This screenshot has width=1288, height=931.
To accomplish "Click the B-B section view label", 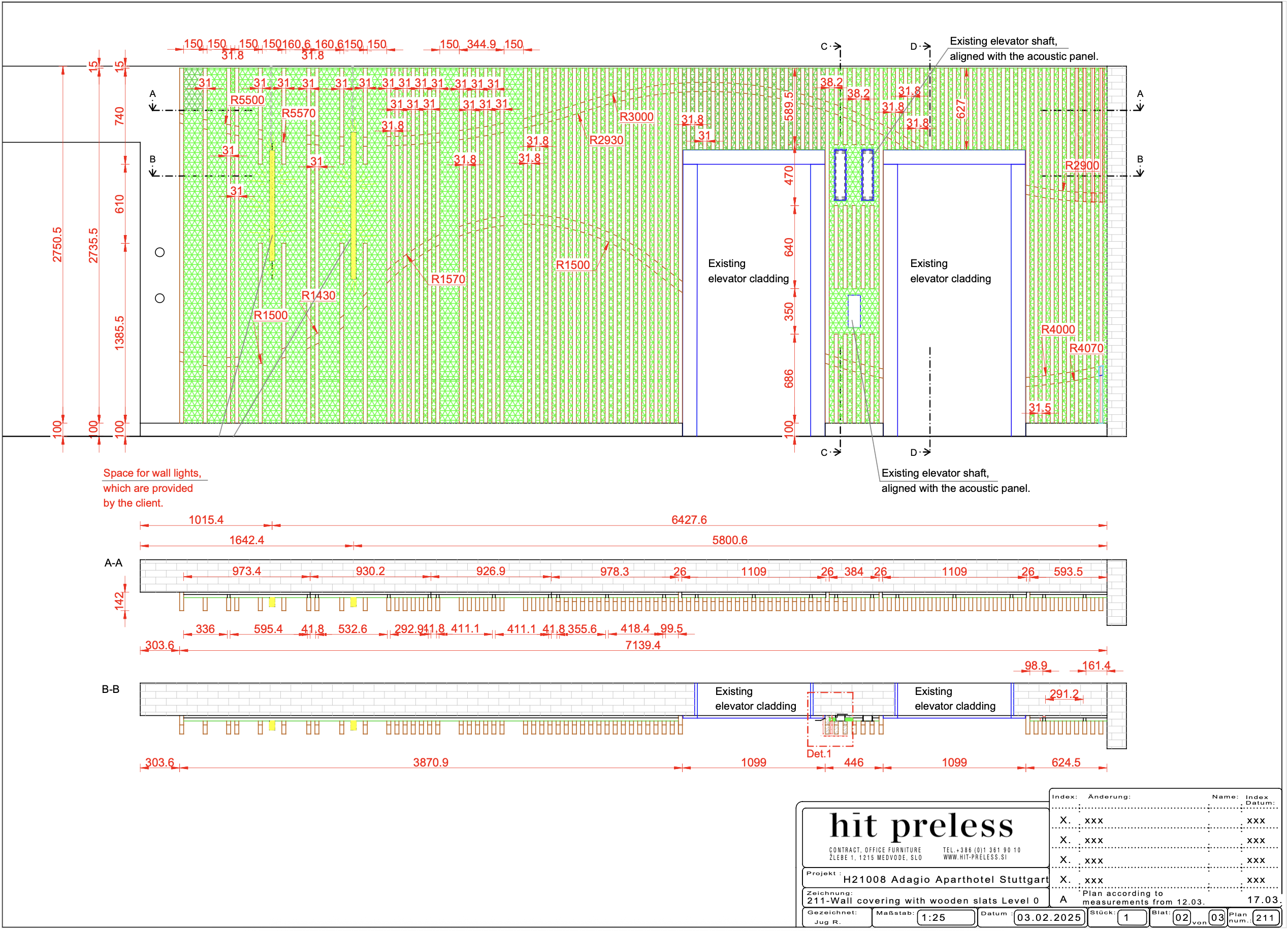I will [110, 689].
